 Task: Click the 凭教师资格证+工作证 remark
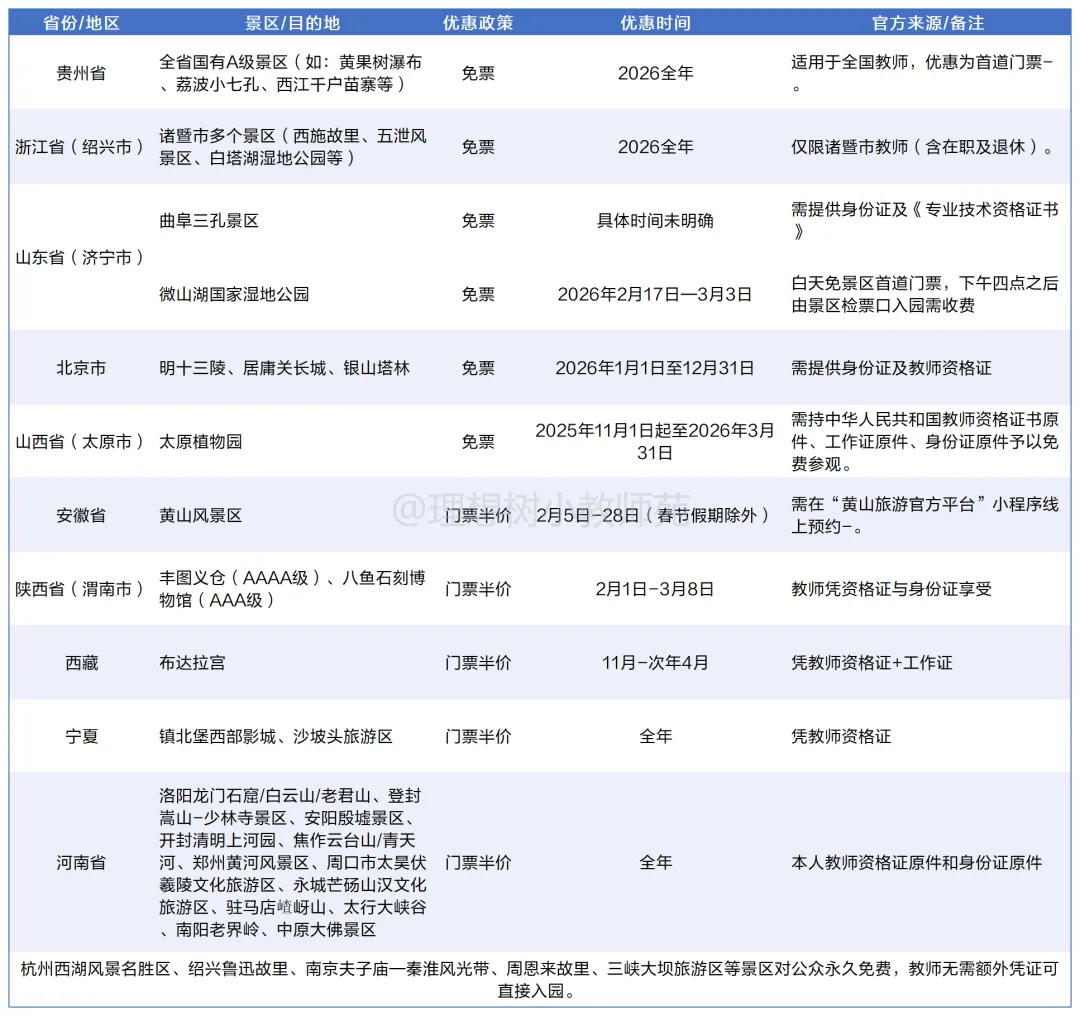point(871,663)
